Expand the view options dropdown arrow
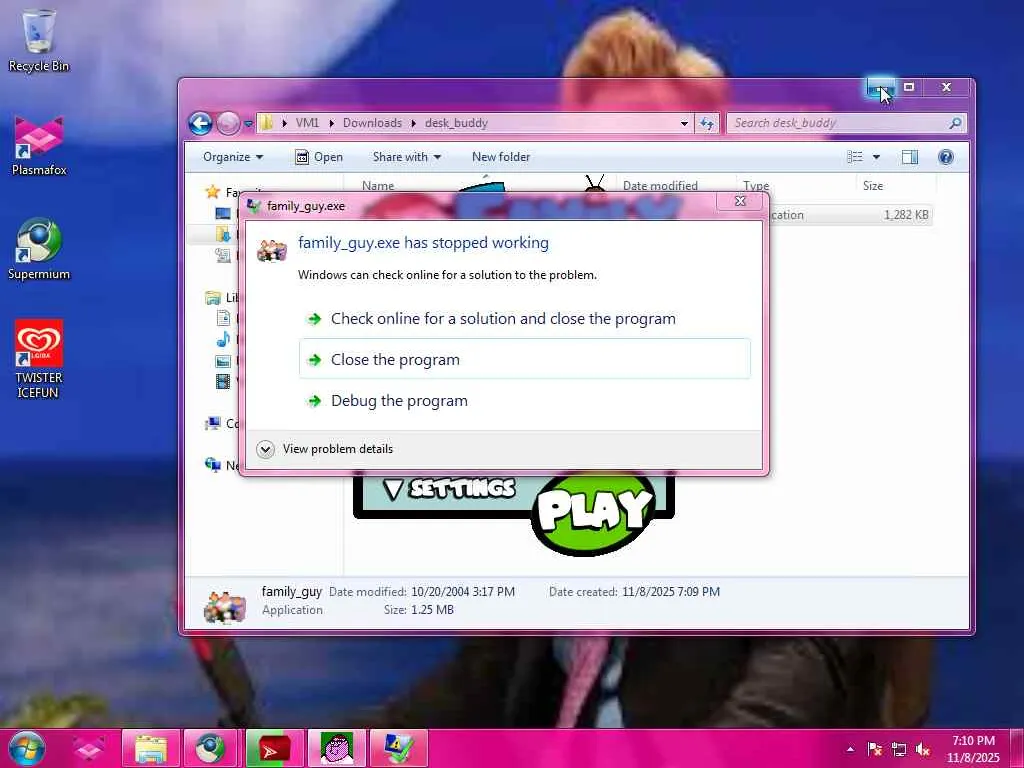The image size is (1024, 768). point(876,157)
